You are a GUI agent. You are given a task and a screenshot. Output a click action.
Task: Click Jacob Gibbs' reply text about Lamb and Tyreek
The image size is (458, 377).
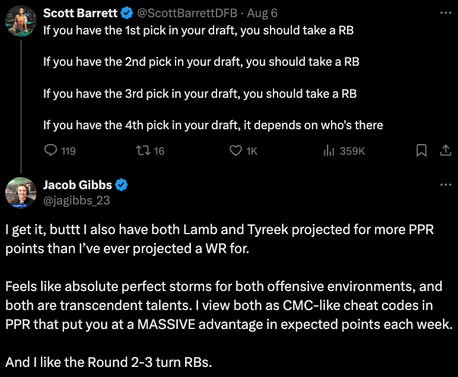click(x=219, y=239)
